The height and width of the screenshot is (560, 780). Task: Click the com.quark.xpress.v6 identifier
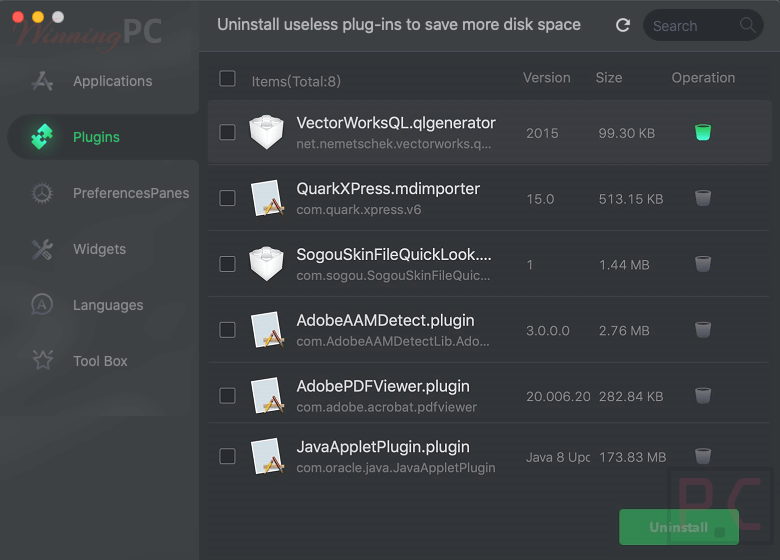(x=359, y=210)
